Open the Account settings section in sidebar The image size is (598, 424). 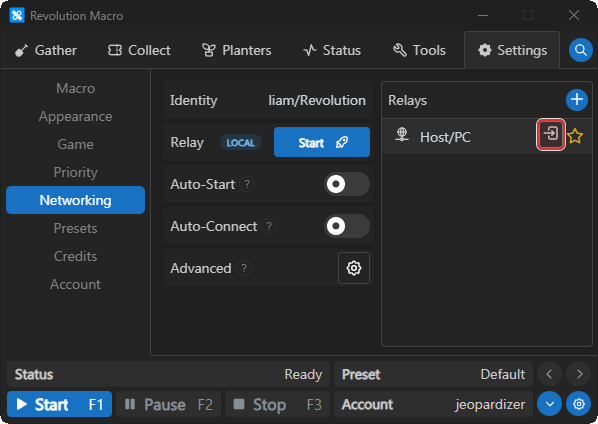(x=76, y=284)
